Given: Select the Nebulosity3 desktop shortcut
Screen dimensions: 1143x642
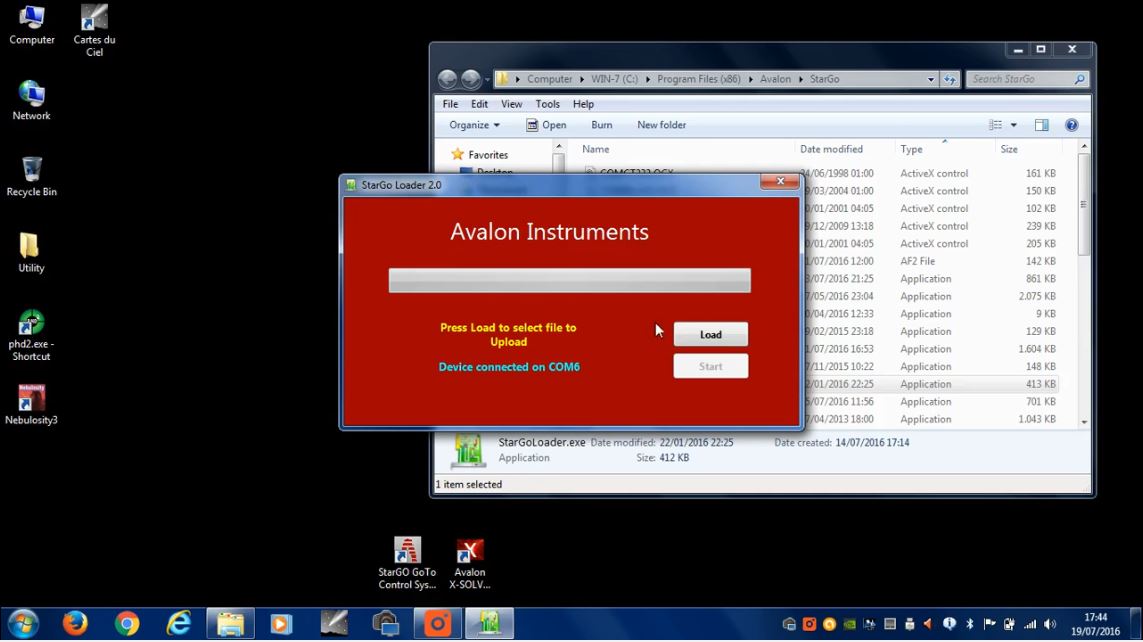Looking at the screenshot, I should pyautogui.click(x=31, y=404).
